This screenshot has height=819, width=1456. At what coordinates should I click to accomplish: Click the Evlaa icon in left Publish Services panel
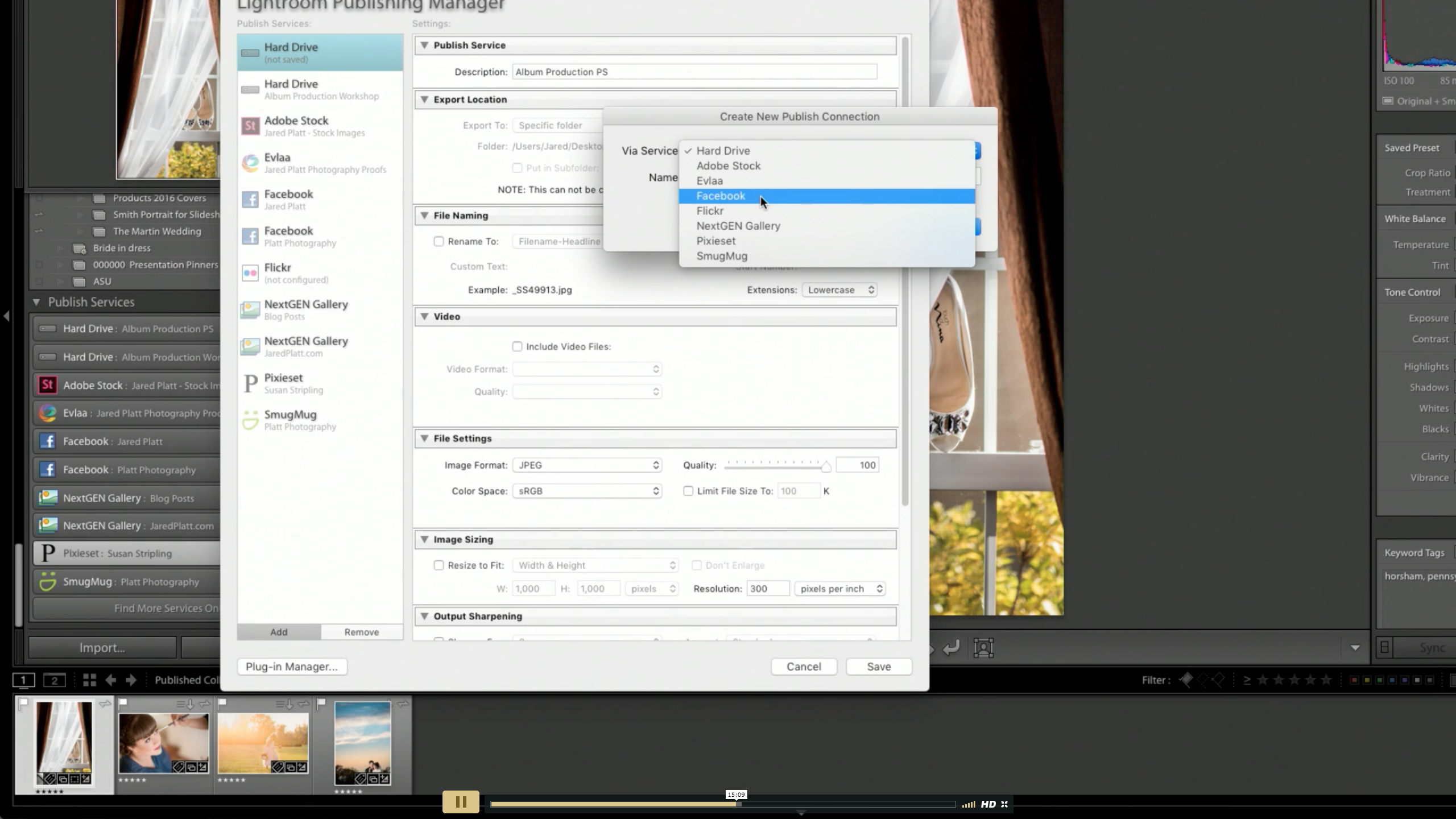coord(48,413)
